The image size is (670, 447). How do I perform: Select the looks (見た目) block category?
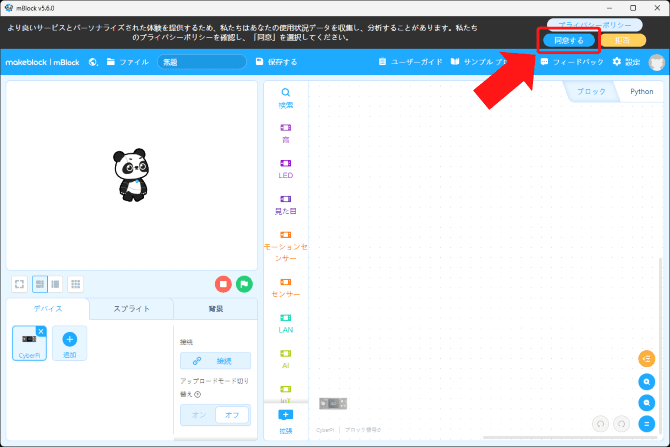pos(286,205)
